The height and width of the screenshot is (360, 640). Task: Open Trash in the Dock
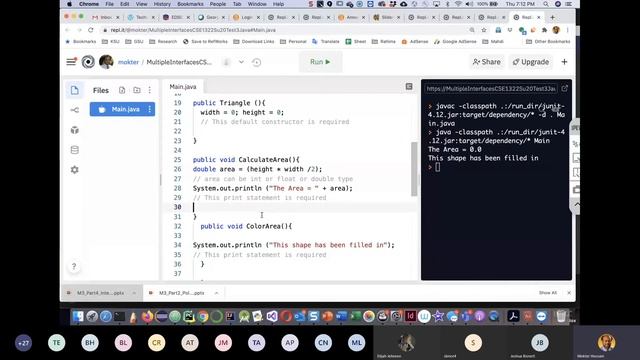561,316
